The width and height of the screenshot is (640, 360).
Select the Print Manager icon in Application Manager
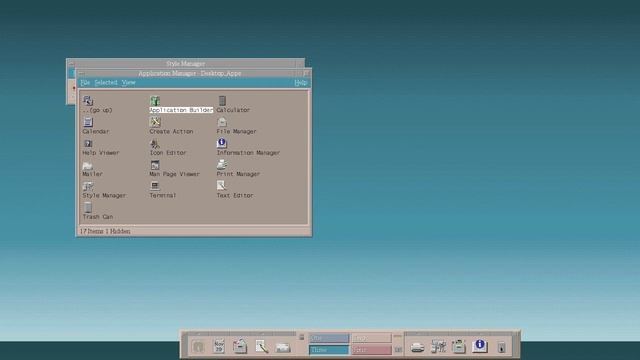coord(222,164)
